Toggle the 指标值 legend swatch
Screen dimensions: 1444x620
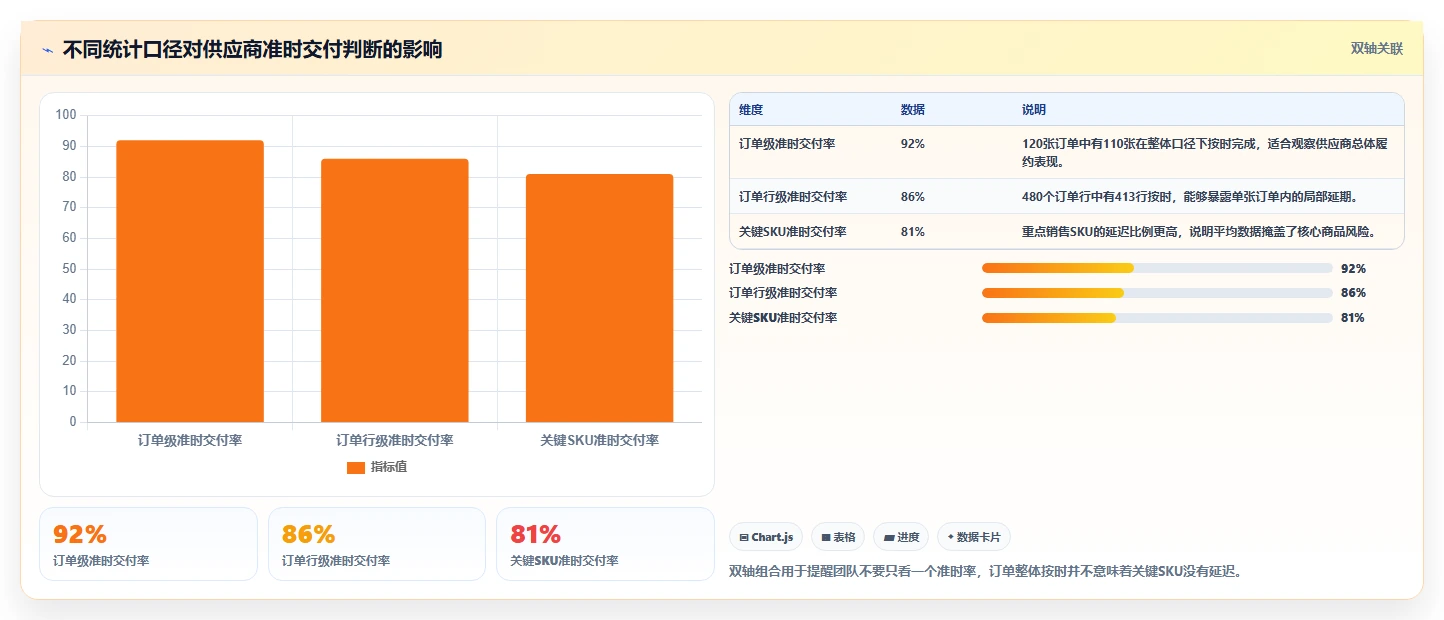pos(356,468)
